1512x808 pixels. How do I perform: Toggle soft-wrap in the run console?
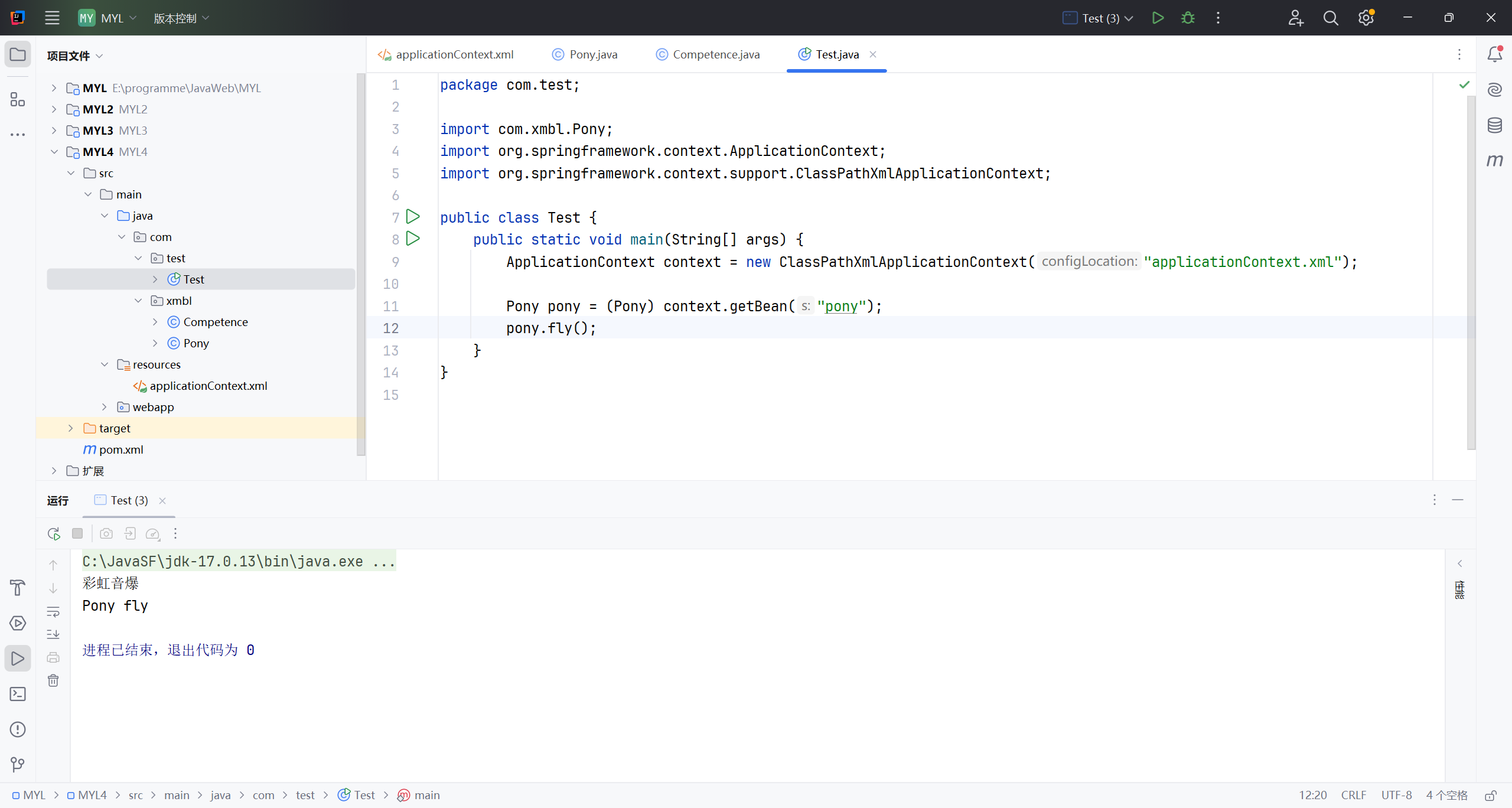coord(53,611)
